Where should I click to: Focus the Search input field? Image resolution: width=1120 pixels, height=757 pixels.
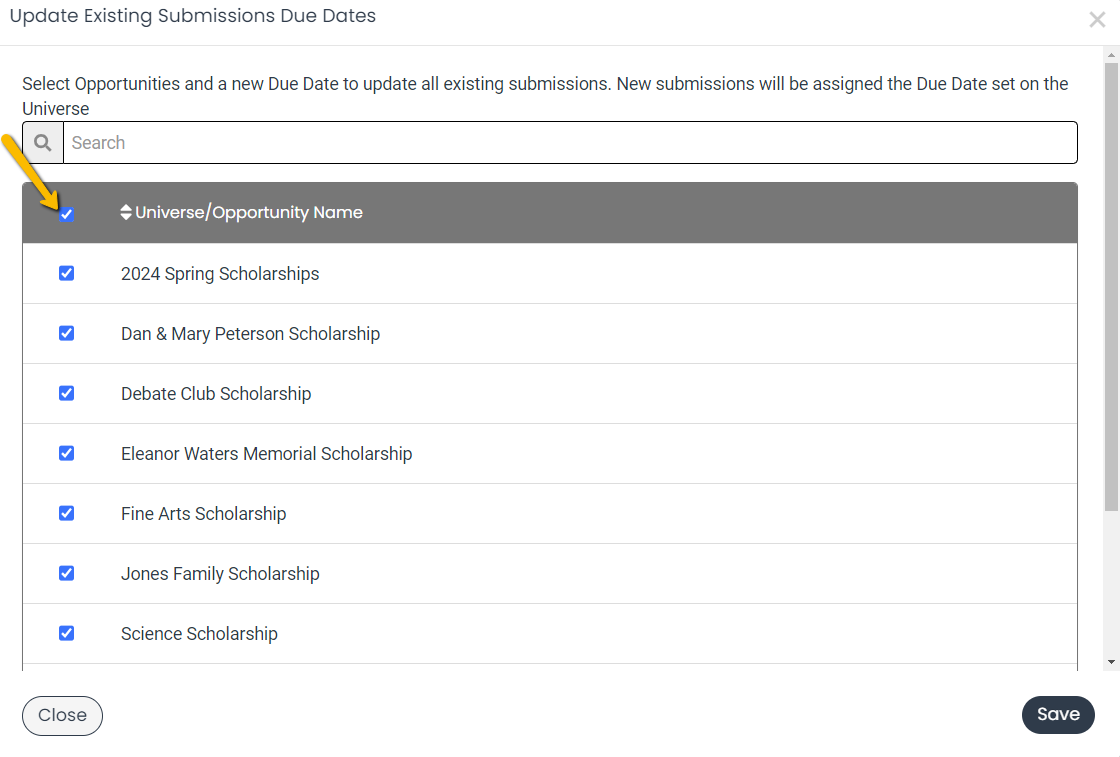tap(570, 143)
